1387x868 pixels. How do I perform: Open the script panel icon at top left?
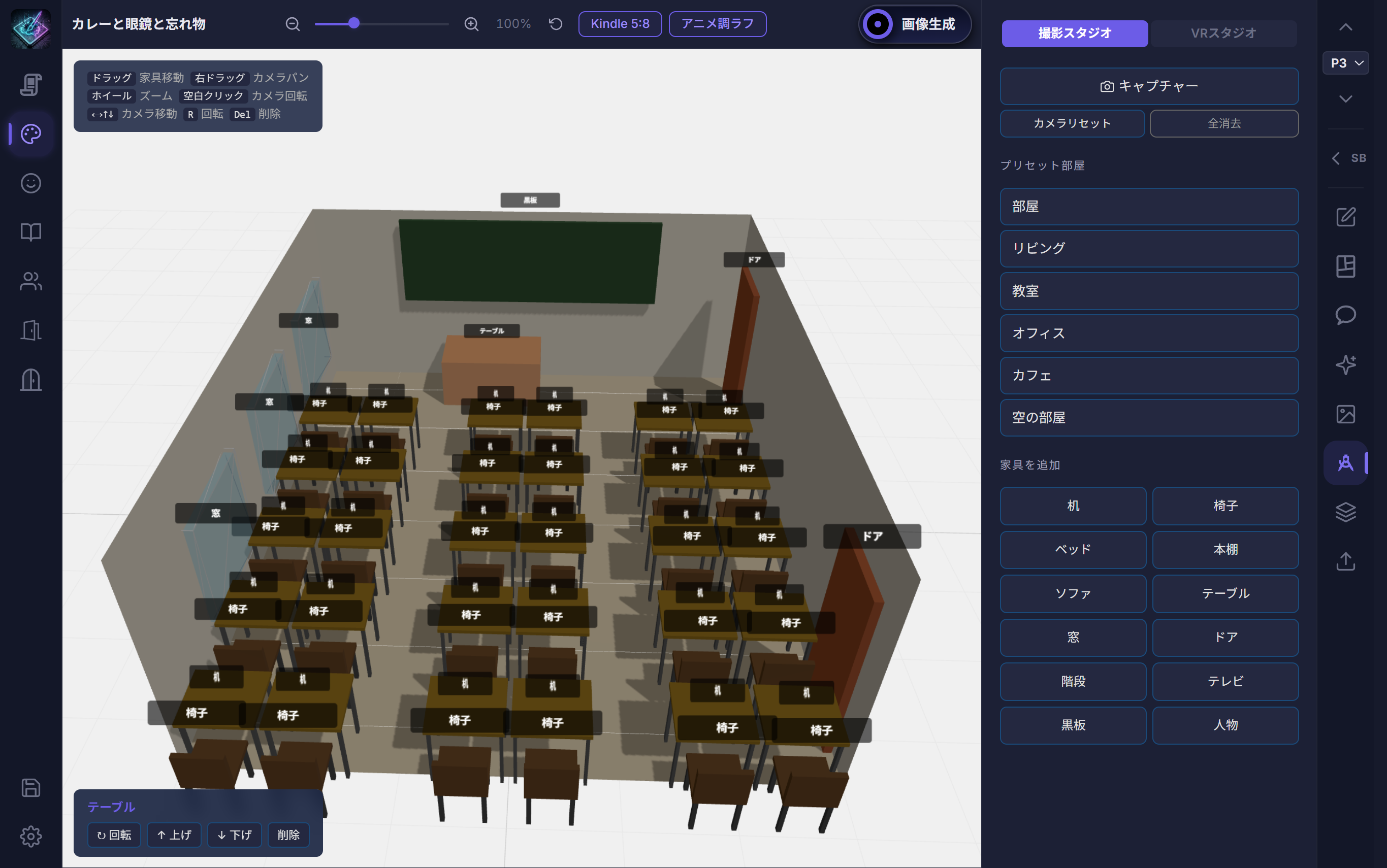point(30,85)
